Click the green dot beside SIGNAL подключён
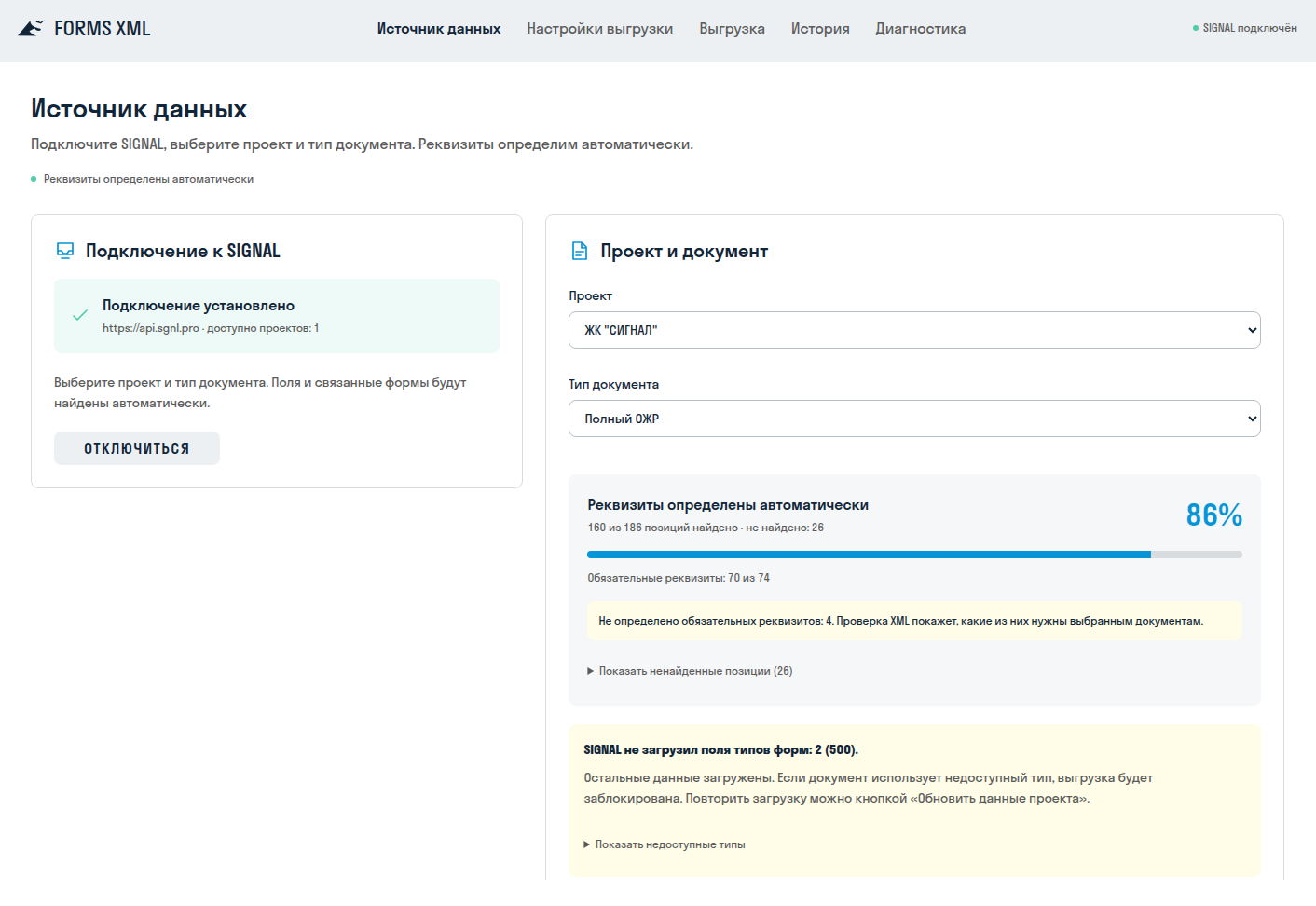 1196,28
